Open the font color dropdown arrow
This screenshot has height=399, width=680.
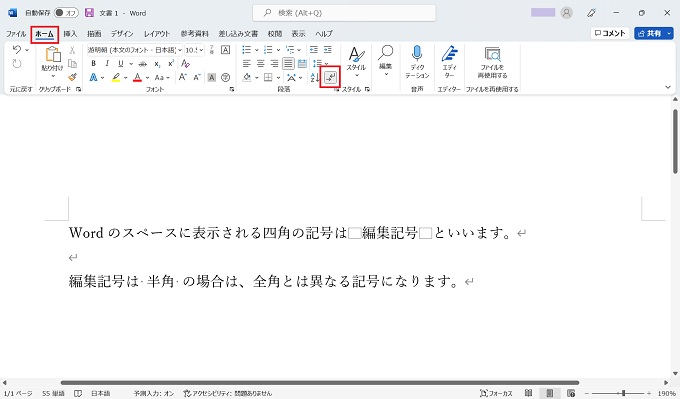[x=147, y=78]
